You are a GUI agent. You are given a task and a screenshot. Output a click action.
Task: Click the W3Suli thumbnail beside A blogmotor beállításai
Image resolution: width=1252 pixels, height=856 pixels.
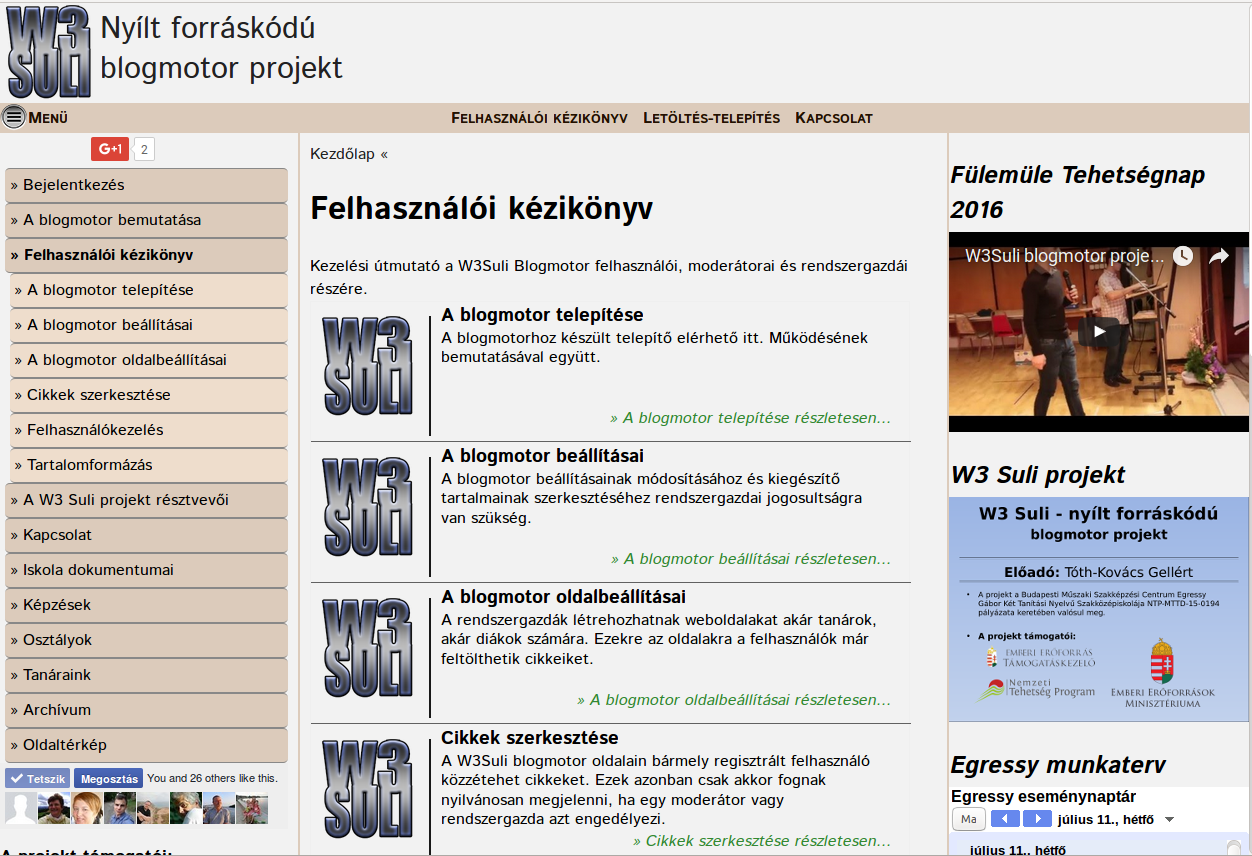pos(367,507)
